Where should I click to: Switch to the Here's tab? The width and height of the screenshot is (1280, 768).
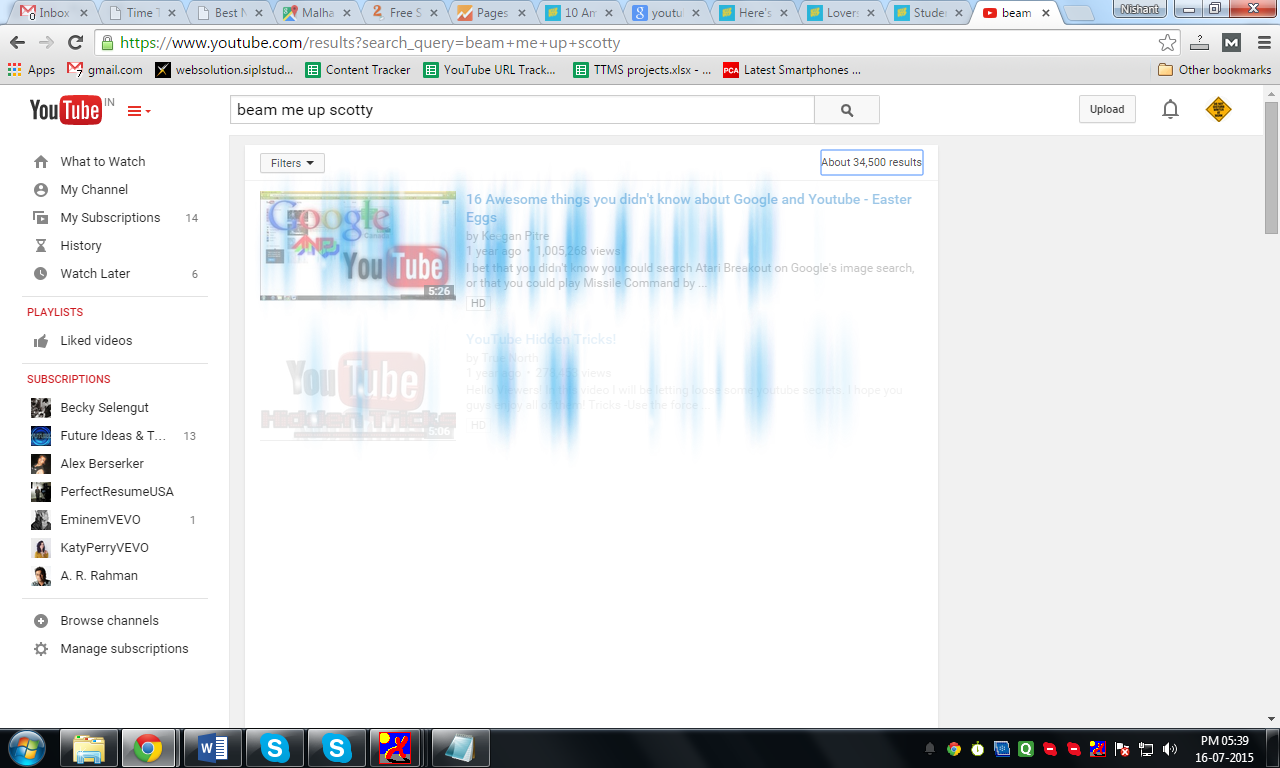click(754, 13)
